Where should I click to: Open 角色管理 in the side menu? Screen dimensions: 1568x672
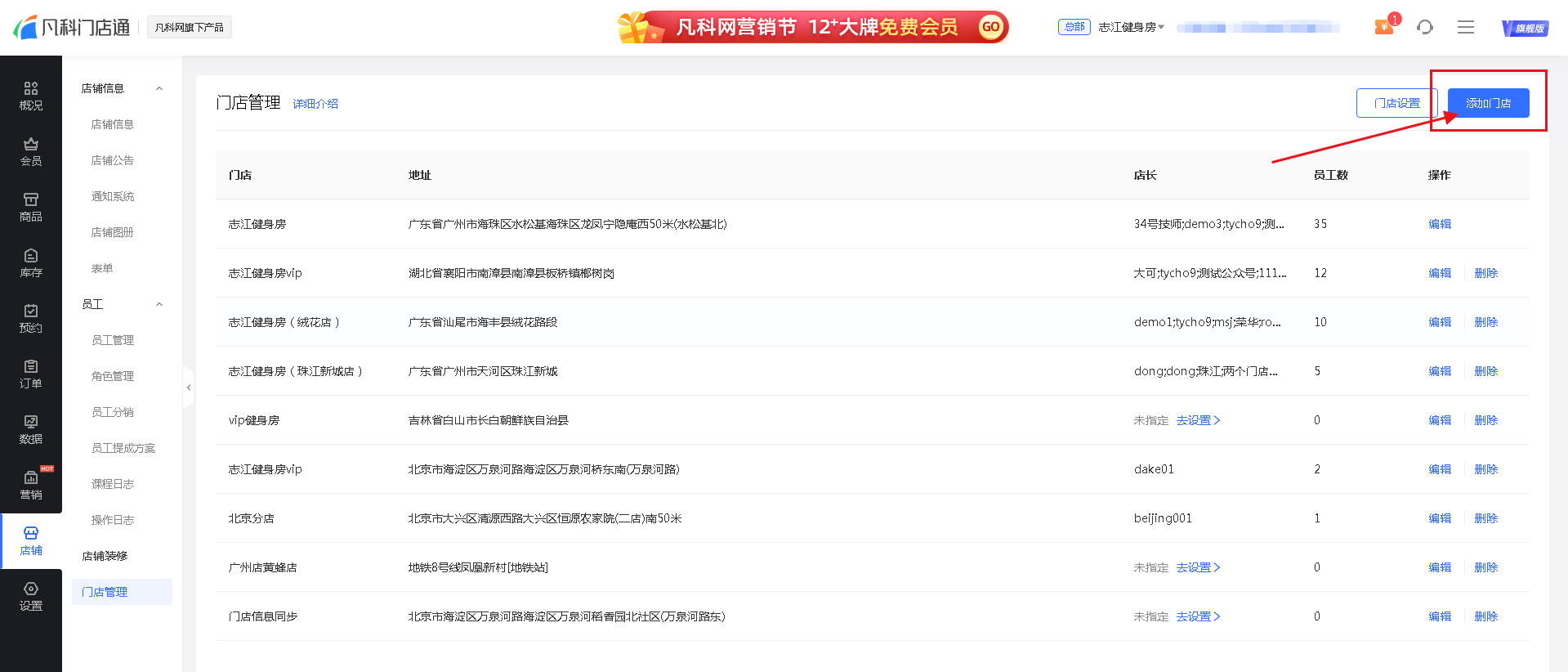(x=113, y=376)
